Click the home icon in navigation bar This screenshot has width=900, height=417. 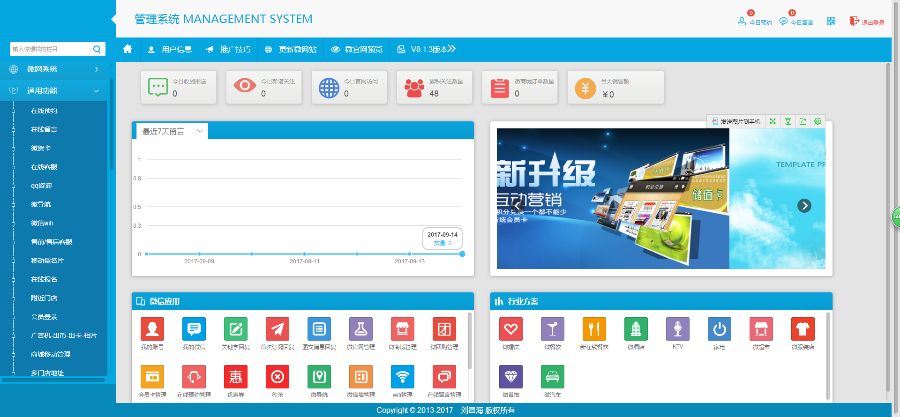(127, 48)
